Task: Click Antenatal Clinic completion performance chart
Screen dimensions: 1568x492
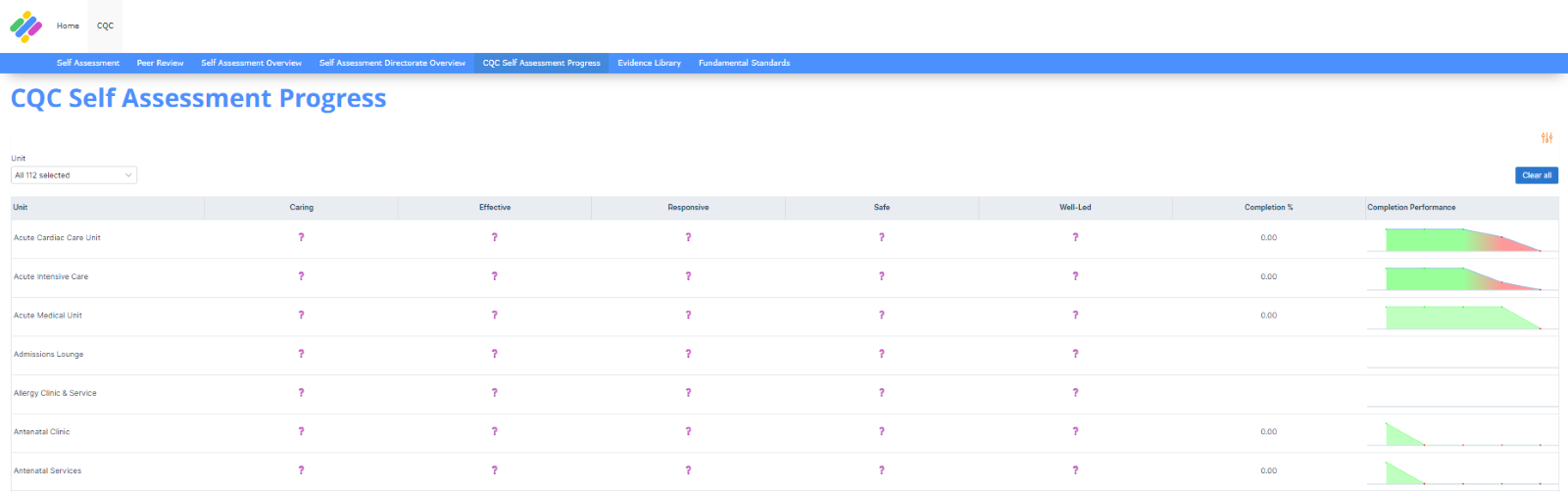Action: [1462, 433]
